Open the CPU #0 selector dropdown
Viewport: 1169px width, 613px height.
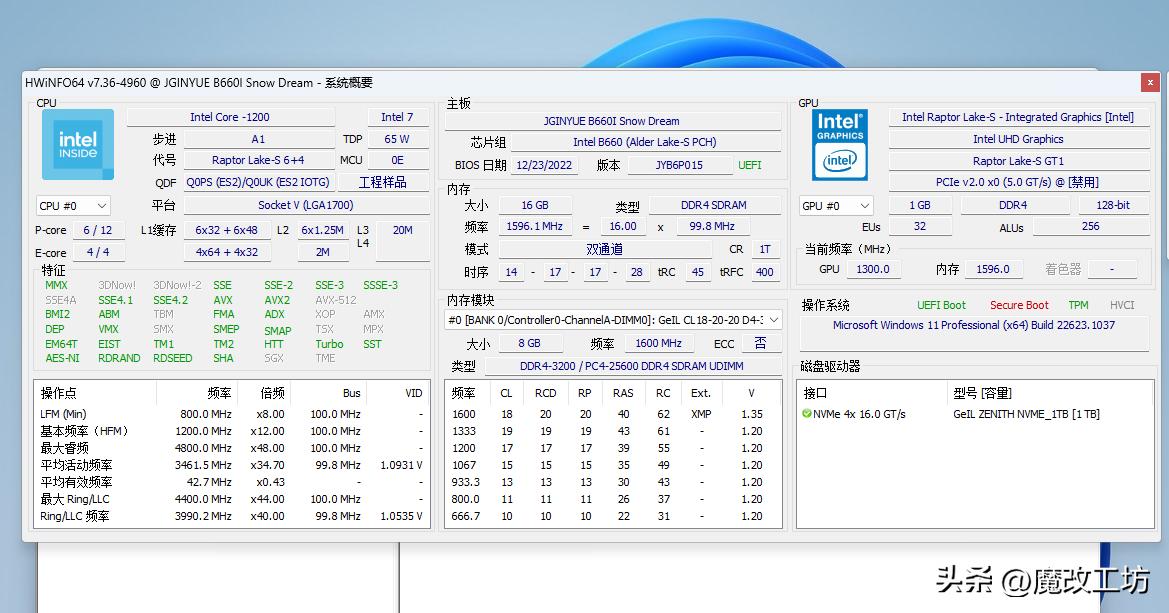73,205
